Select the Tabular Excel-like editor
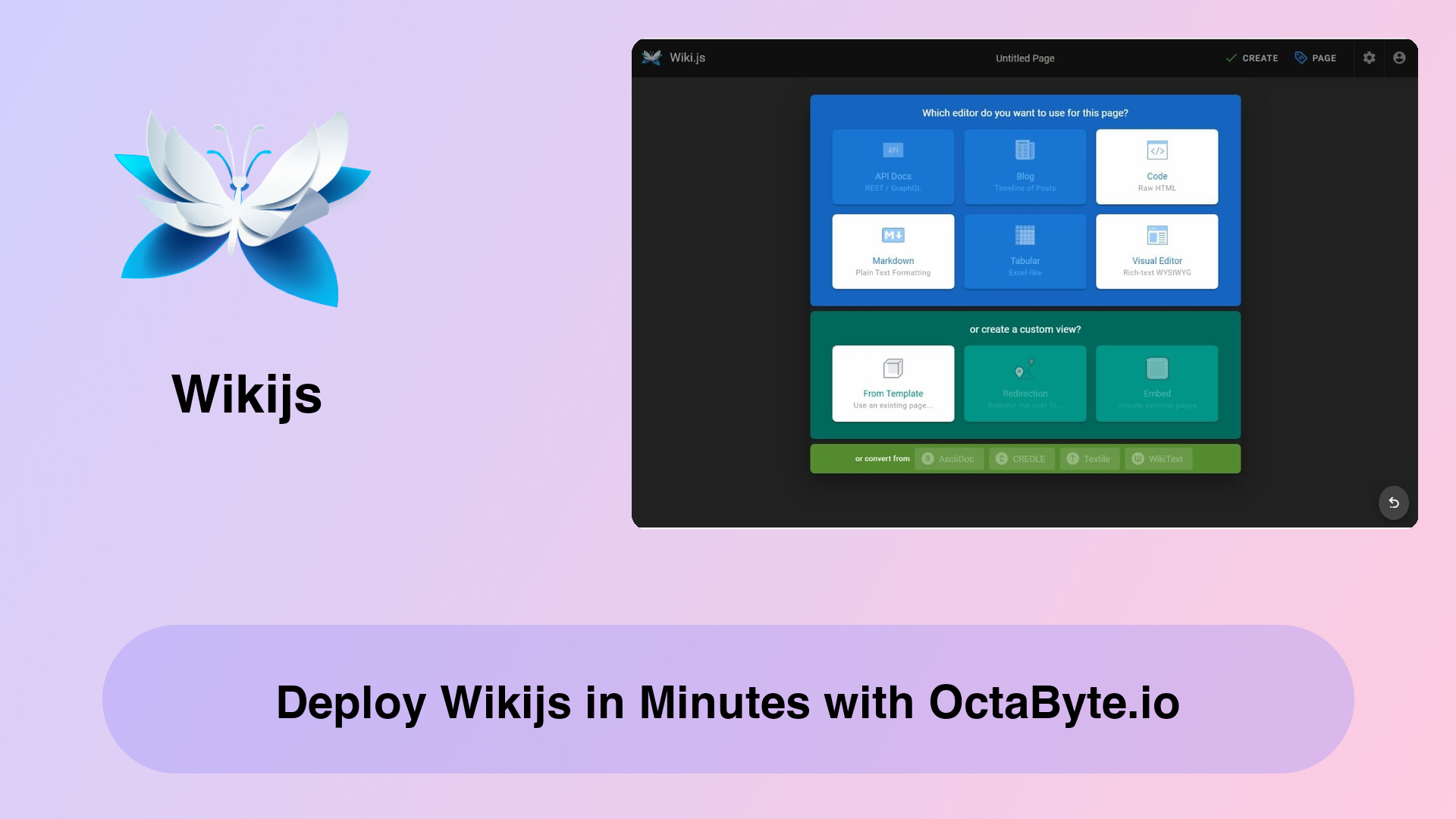Screen dimensions: 1456x819 pyautogui.click(x=1025, y=251)
